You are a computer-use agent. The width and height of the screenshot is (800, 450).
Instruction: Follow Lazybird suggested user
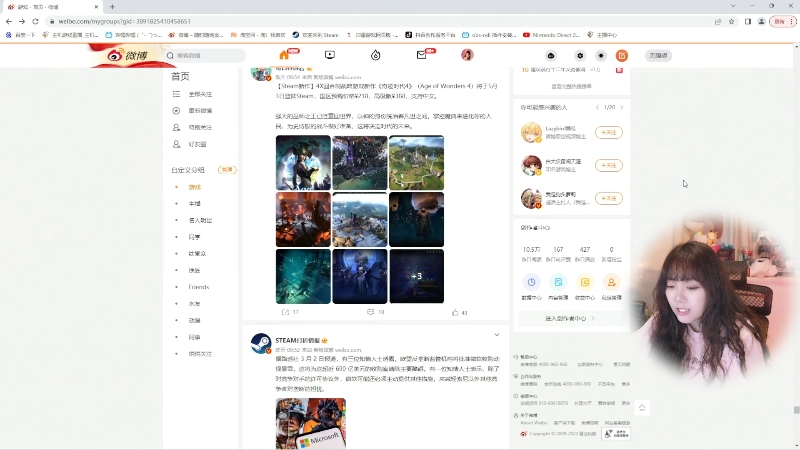tap(609, 133)
